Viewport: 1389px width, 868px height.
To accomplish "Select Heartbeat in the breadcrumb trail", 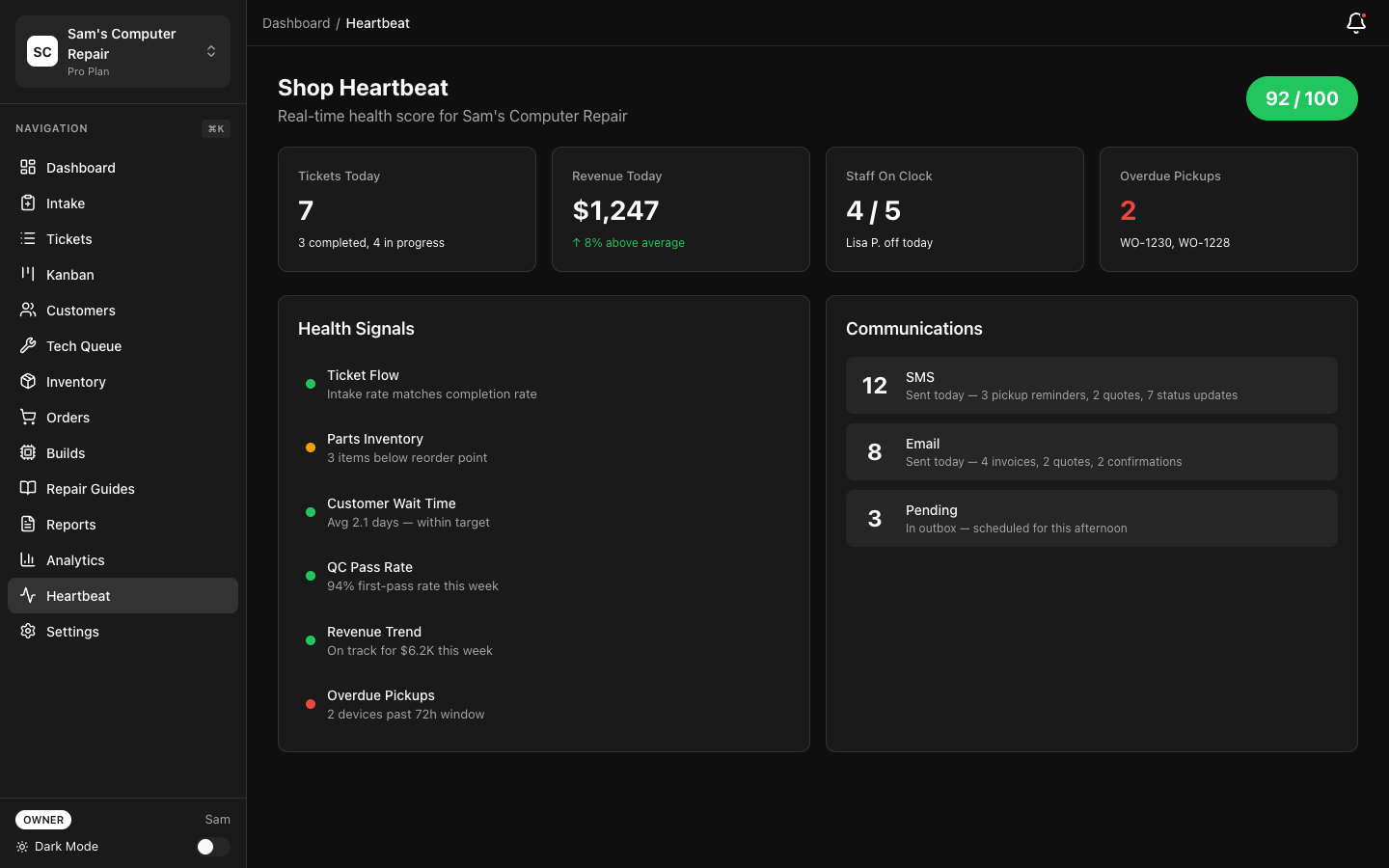I will [377, 22].
